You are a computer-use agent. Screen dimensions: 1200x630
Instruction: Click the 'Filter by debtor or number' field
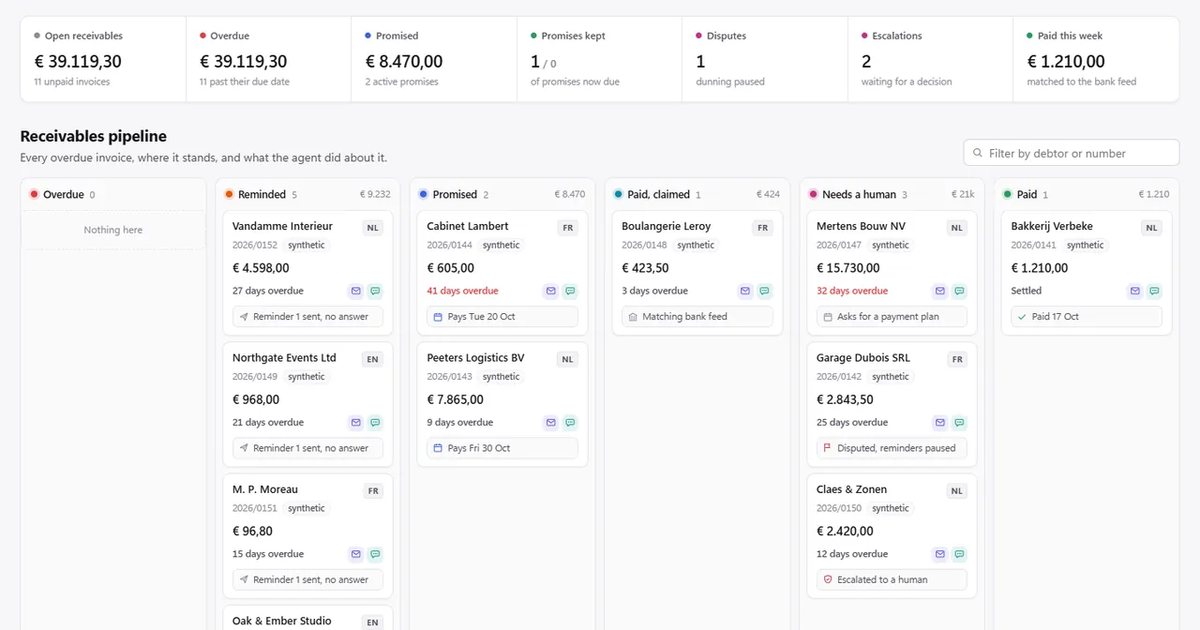(x=1072, y=153)
